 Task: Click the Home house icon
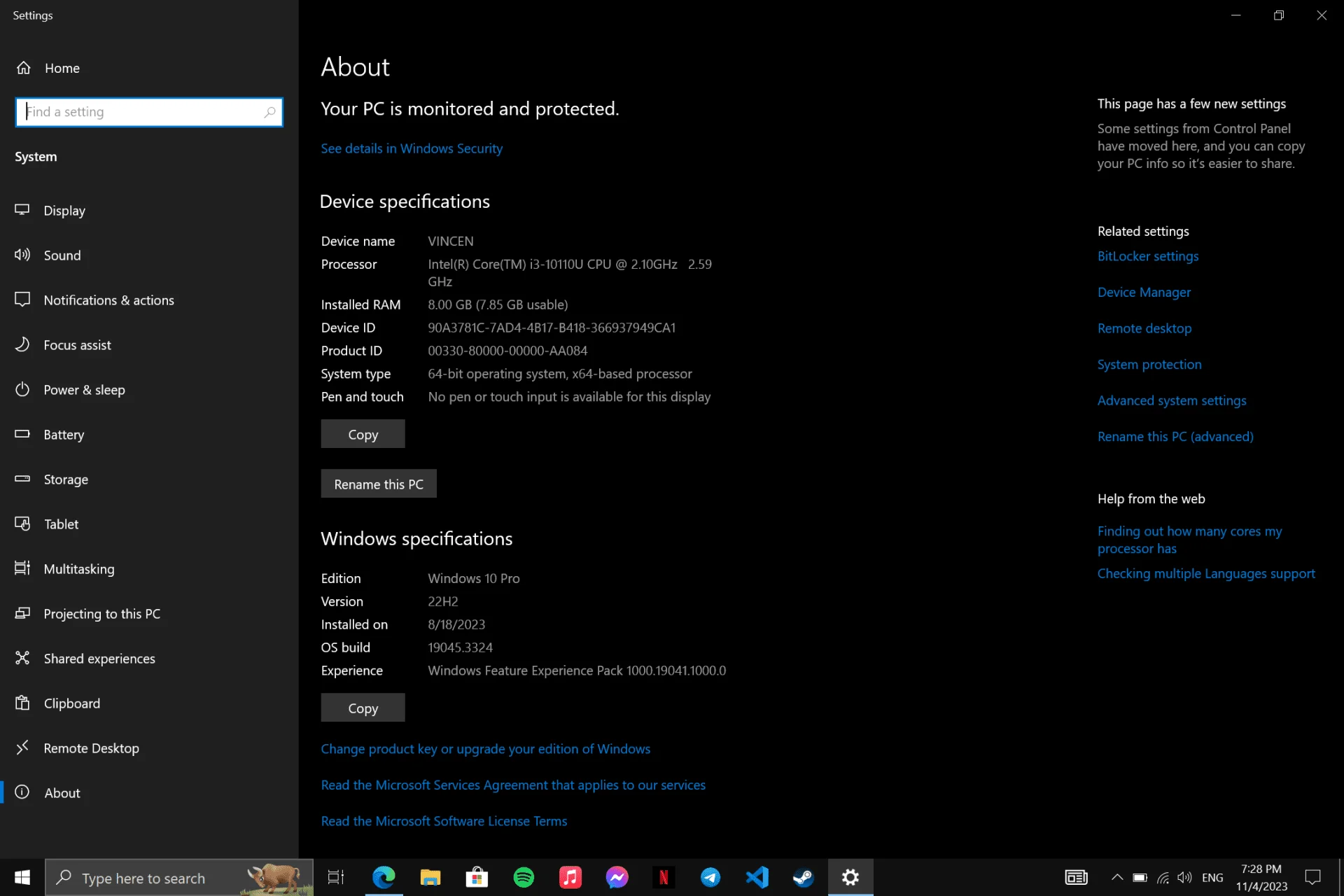pos(23,68)
